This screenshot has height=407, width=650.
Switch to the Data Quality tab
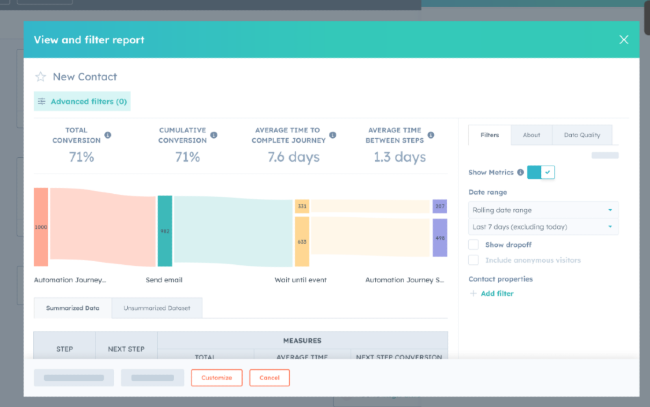point(582,135)
